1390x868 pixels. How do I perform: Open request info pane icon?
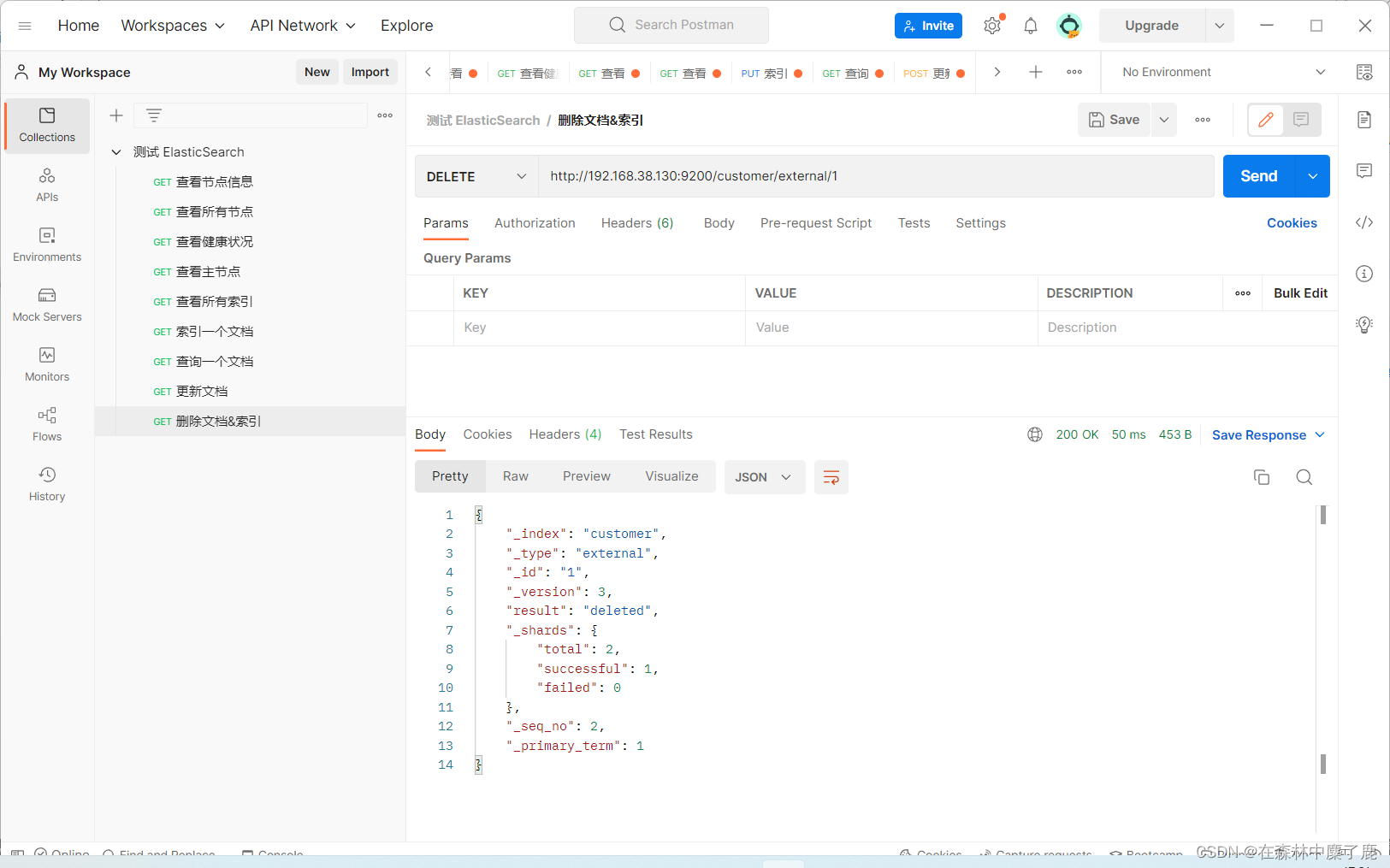point(1364,274)
